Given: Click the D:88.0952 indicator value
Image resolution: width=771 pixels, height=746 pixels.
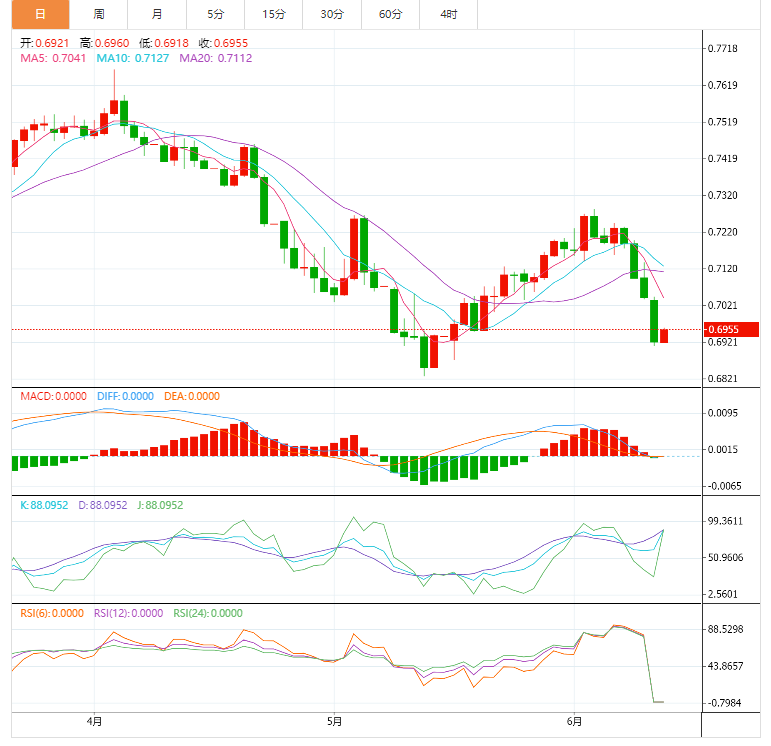Looking at the screenshot, I should click(x=103, y=505).
